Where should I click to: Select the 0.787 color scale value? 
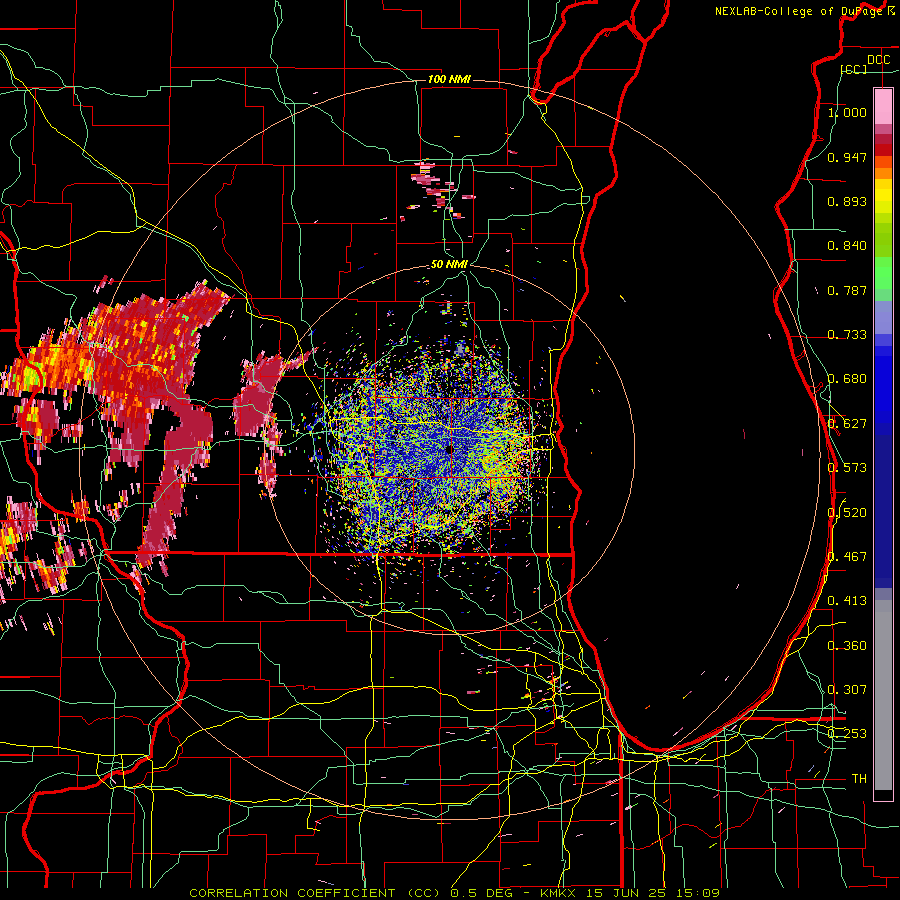point(847,290)
